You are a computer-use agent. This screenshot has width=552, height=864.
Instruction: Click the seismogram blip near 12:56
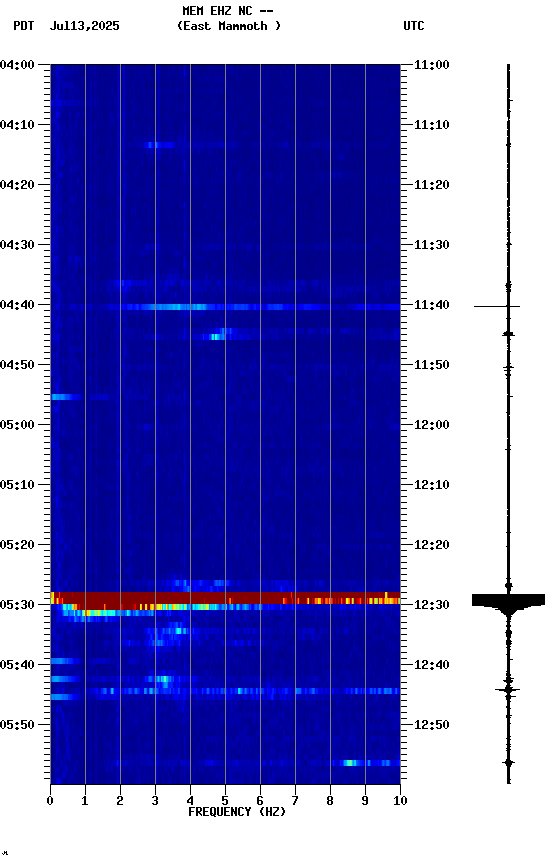coord(508,763)
